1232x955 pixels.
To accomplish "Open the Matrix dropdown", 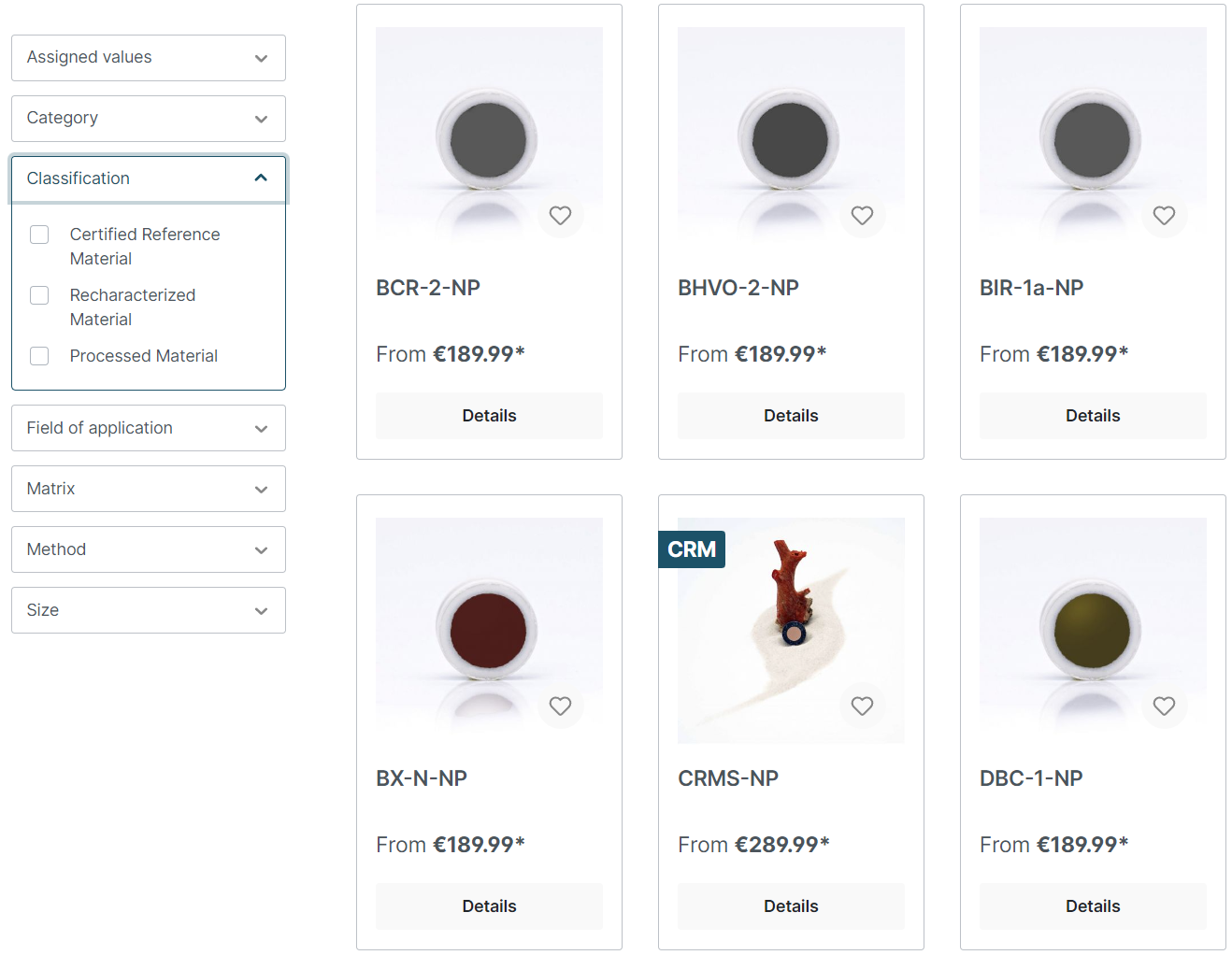I will click(x=148, y=489).
